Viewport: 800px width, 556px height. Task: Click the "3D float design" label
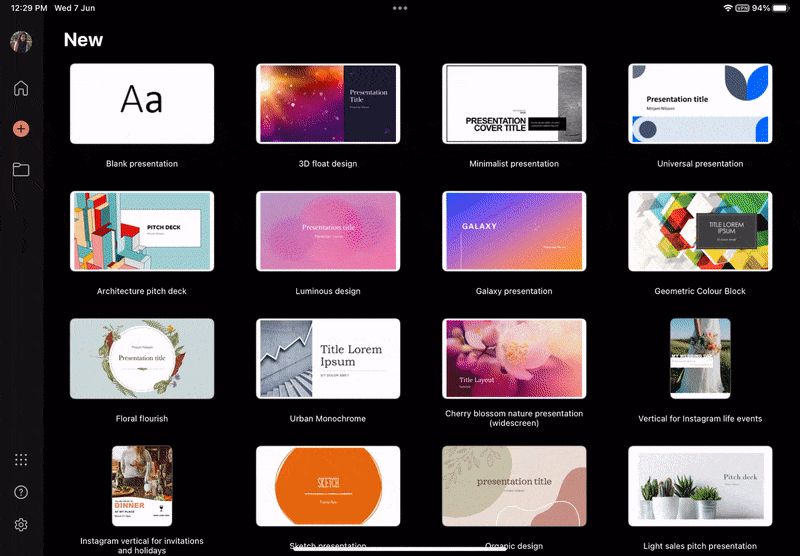tap(328, 164)
